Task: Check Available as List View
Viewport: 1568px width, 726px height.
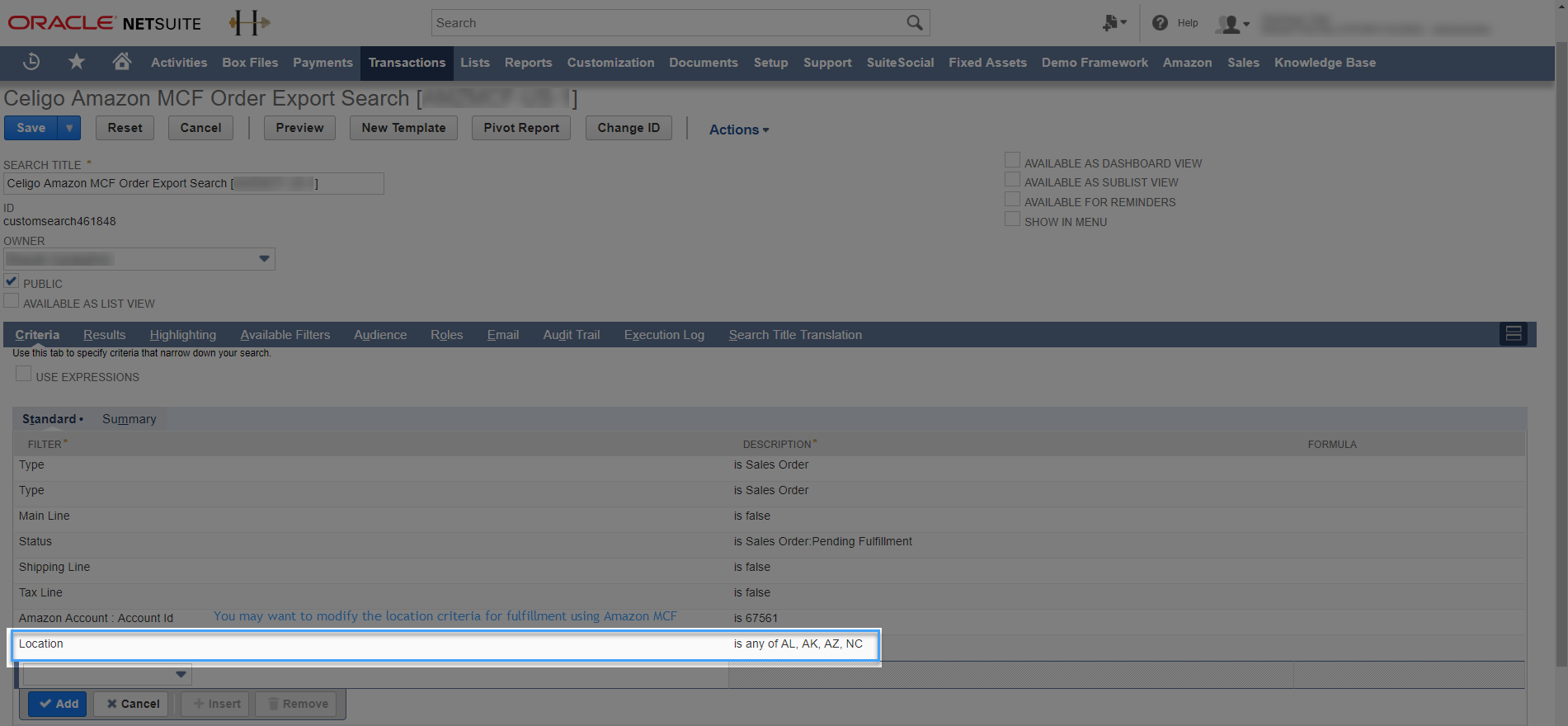Action: pos(12,301)
